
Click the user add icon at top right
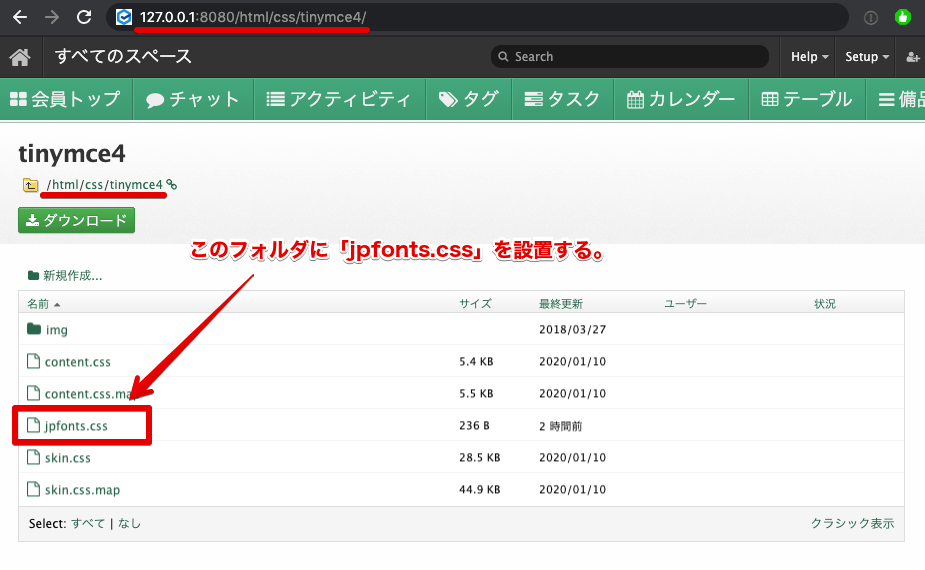(x=913, y=57)
